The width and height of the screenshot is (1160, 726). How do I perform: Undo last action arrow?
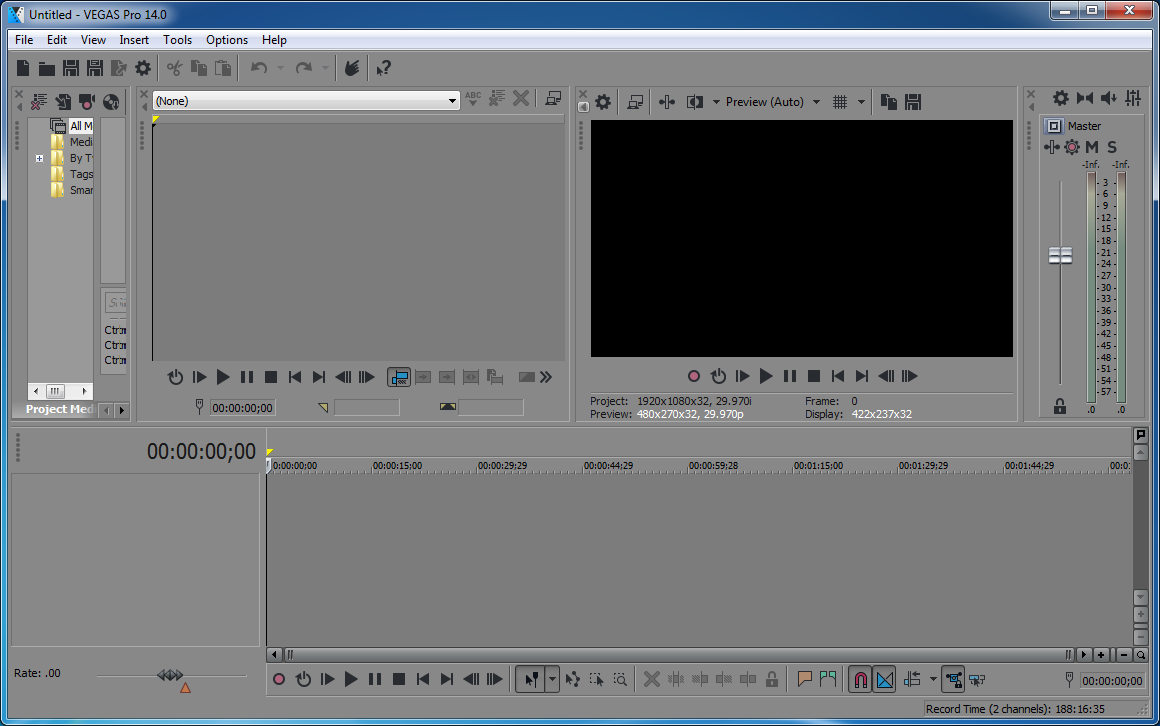[x=258, y=68]
